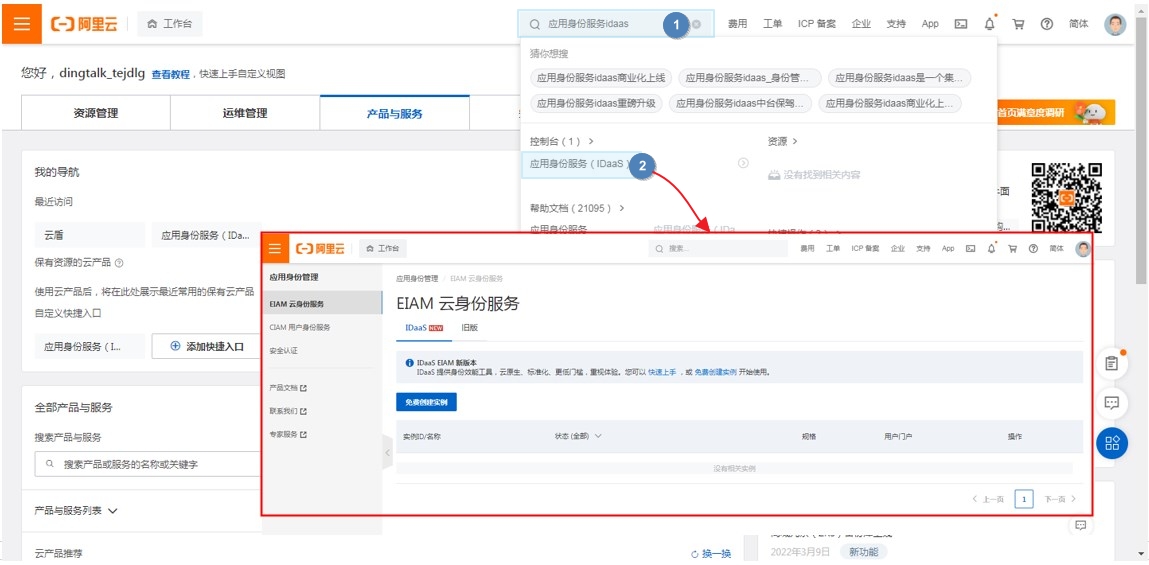The width and height of the screenshot is (1149, 565).
Task: Expand the 控制台 (1) results group
Action: click(562, 142)
